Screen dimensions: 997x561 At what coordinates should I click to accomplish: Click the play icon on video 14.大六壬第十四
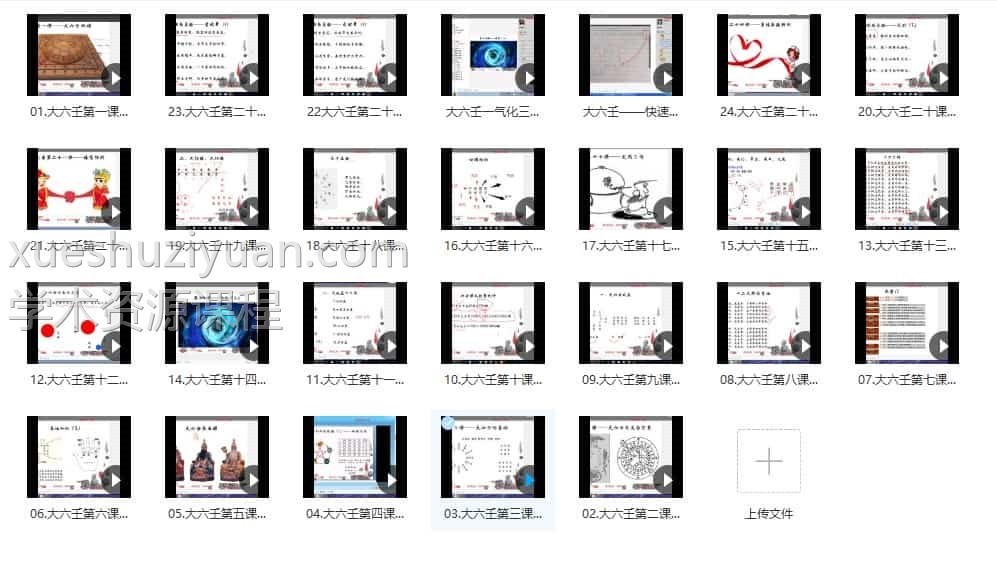[250, 346]
